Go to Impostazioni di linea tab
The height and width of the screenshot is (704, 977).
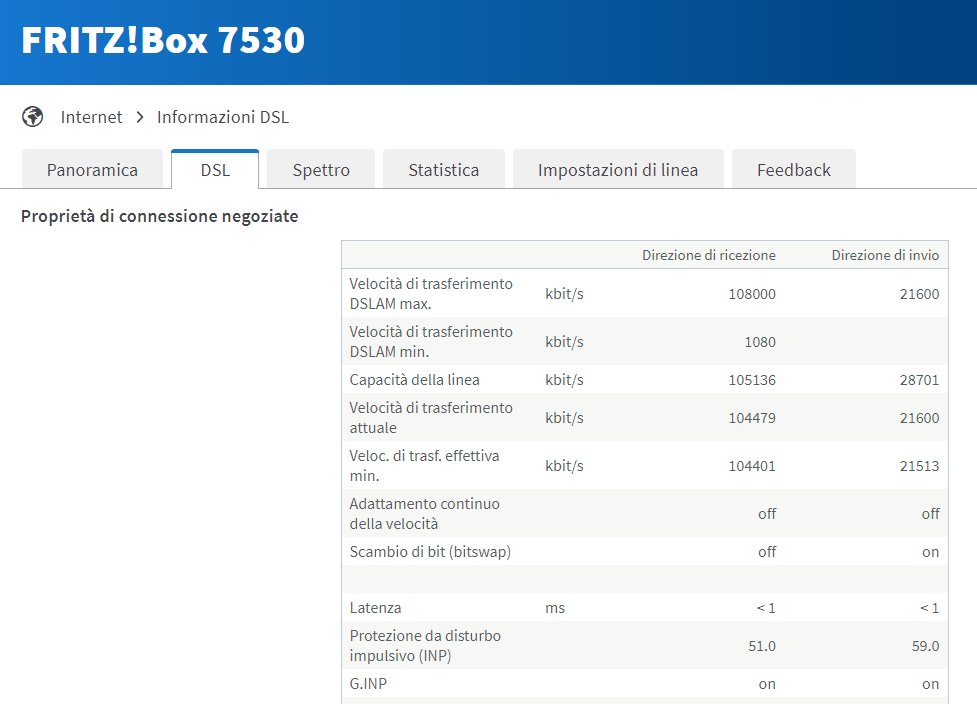coord(618,170)
